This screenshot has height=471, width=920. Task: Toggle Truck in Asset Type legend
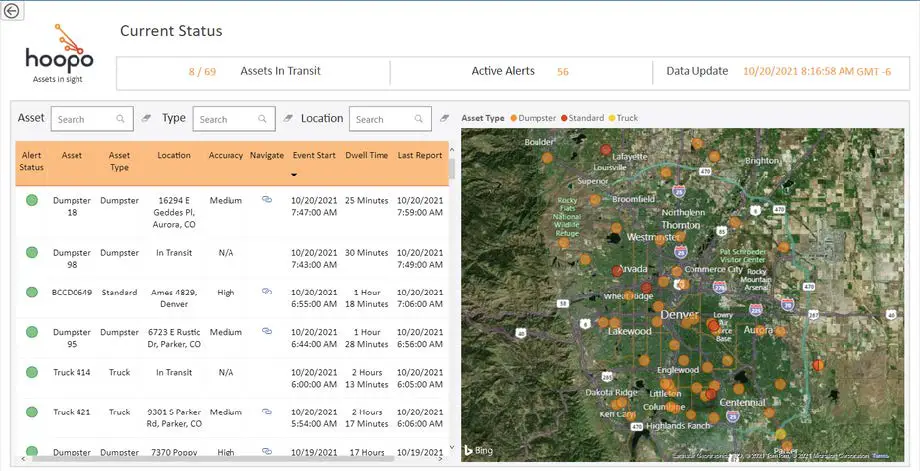[x=627, y=118]
